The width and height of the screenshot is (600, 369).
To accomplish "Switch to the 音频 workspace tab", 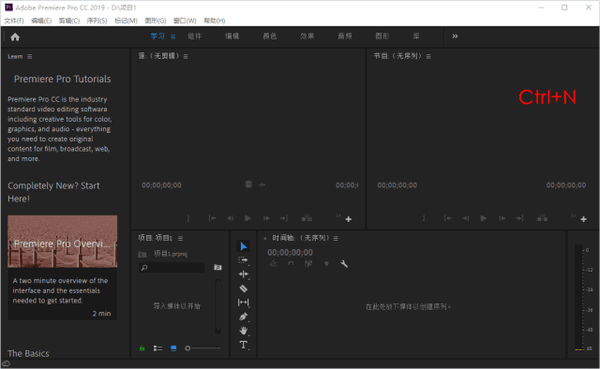I will tap(344, 36).
